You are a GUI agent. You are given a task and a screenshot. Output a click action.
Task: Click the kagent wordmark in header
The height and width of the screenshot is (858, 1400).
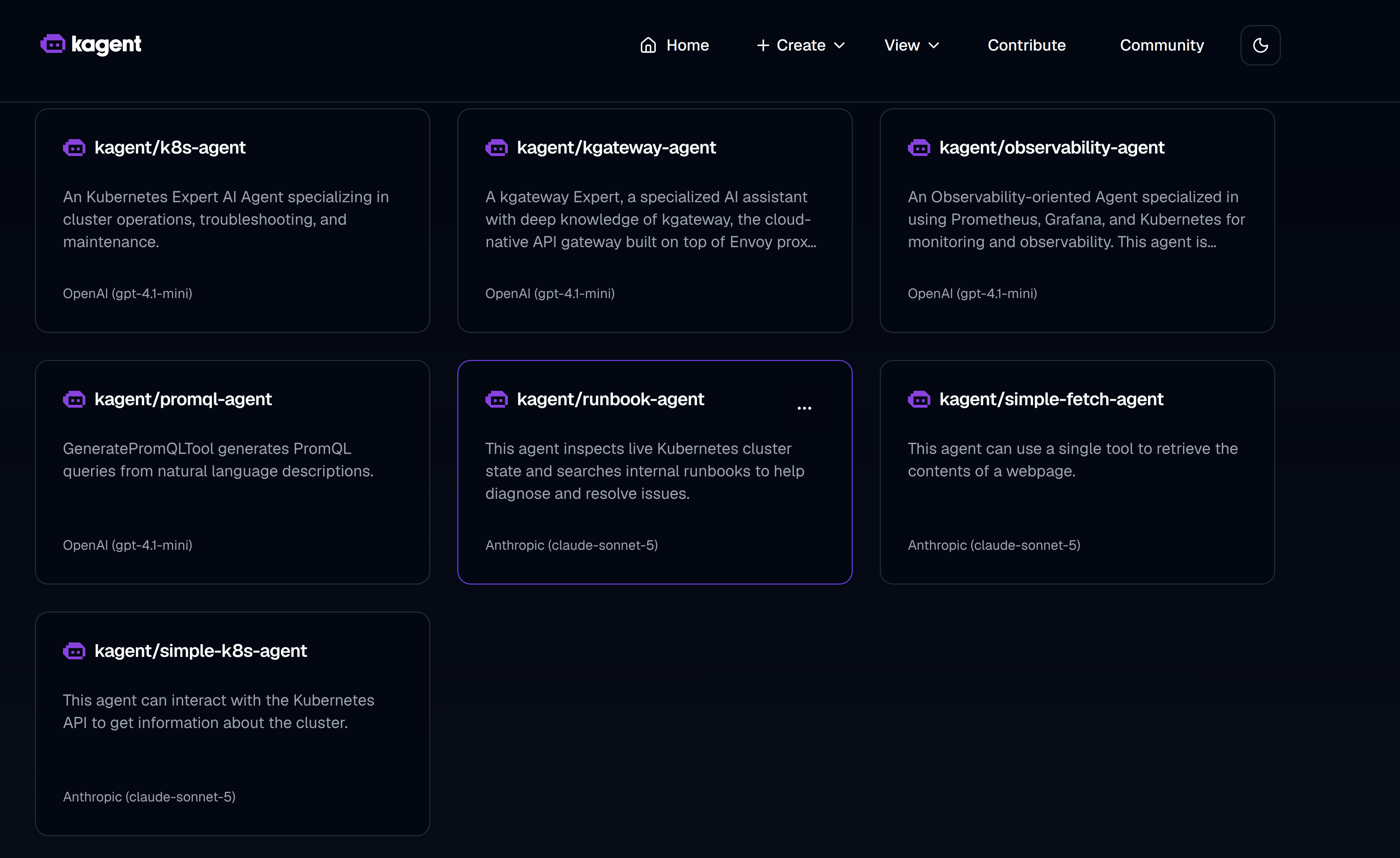(106, 44)
